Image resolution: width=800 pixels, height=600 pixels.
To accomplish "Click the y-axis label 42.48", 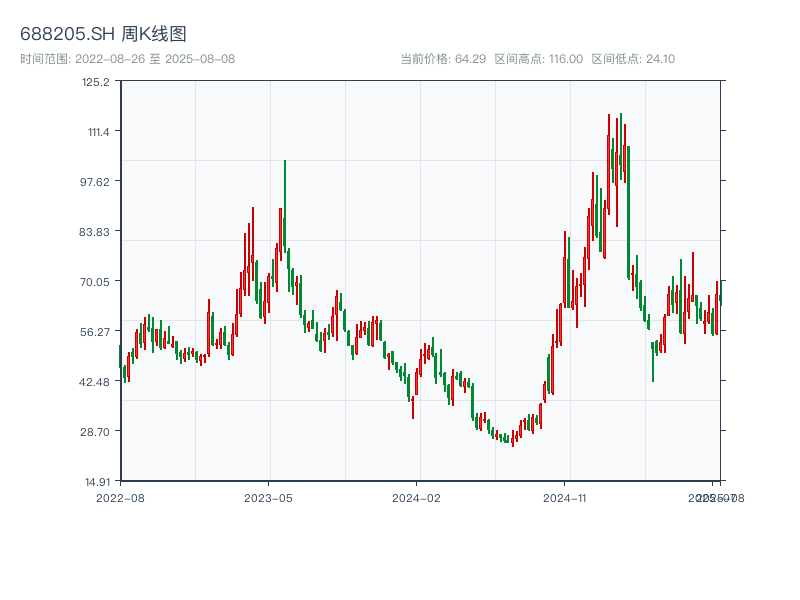I will (x=94, y=382).
